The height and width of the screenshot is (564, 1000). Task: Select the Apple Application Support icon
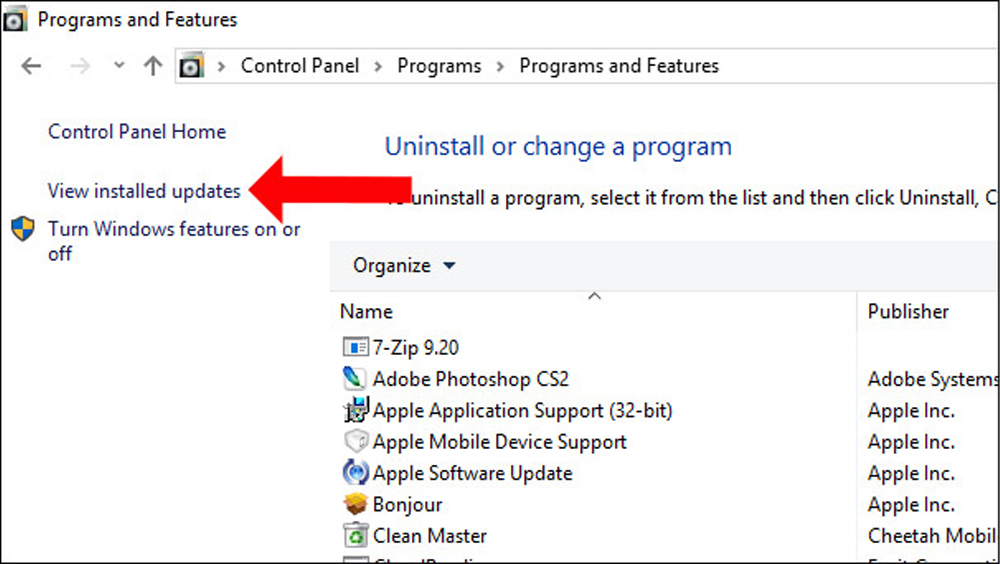click(355, 410)
